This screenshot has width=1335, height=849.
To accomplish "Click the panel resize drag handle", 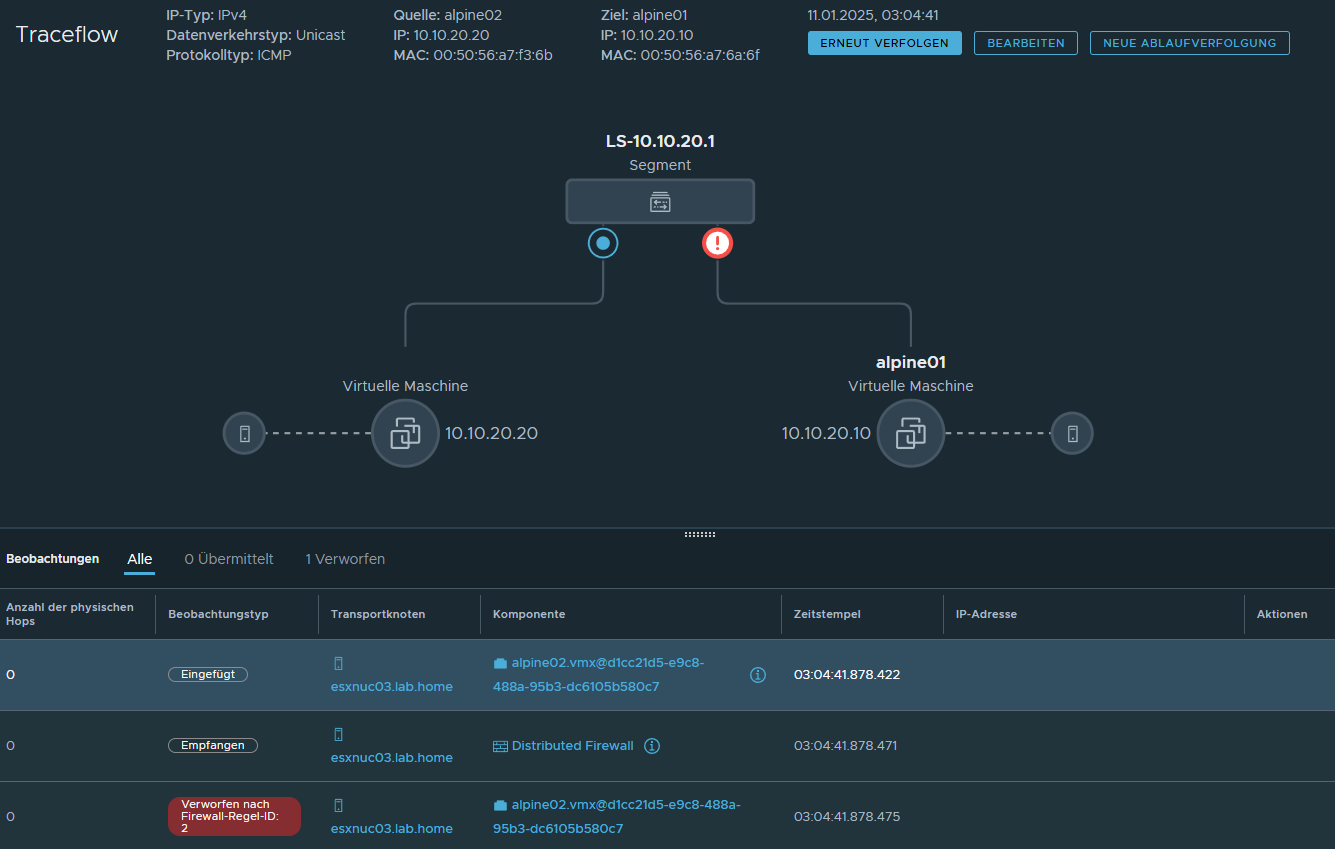I will 699,534.
